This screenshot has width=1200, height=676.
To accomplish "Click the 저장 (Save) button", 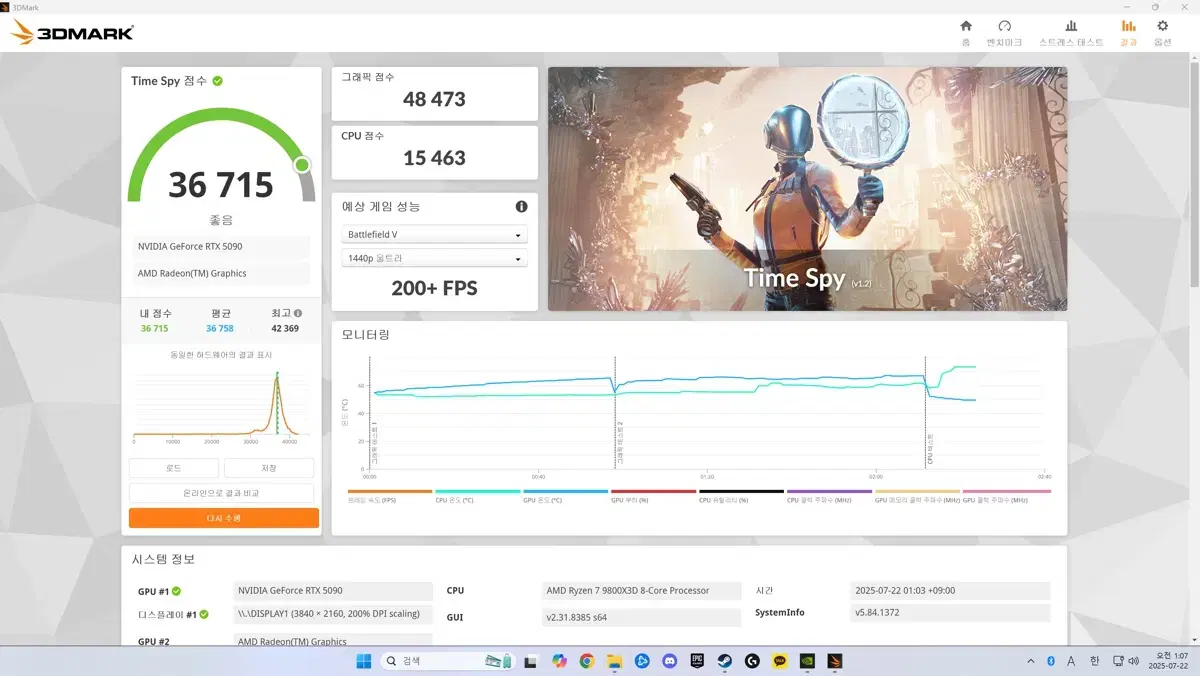I will (269, 468).
